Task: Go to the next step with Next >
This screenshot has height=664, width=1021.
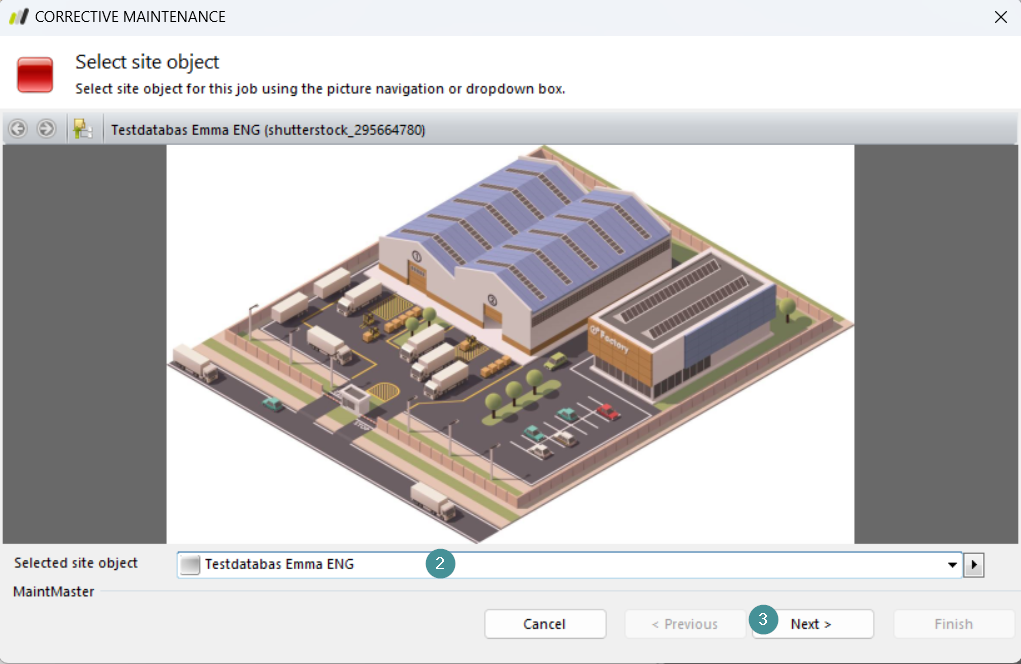Action: 813,624
